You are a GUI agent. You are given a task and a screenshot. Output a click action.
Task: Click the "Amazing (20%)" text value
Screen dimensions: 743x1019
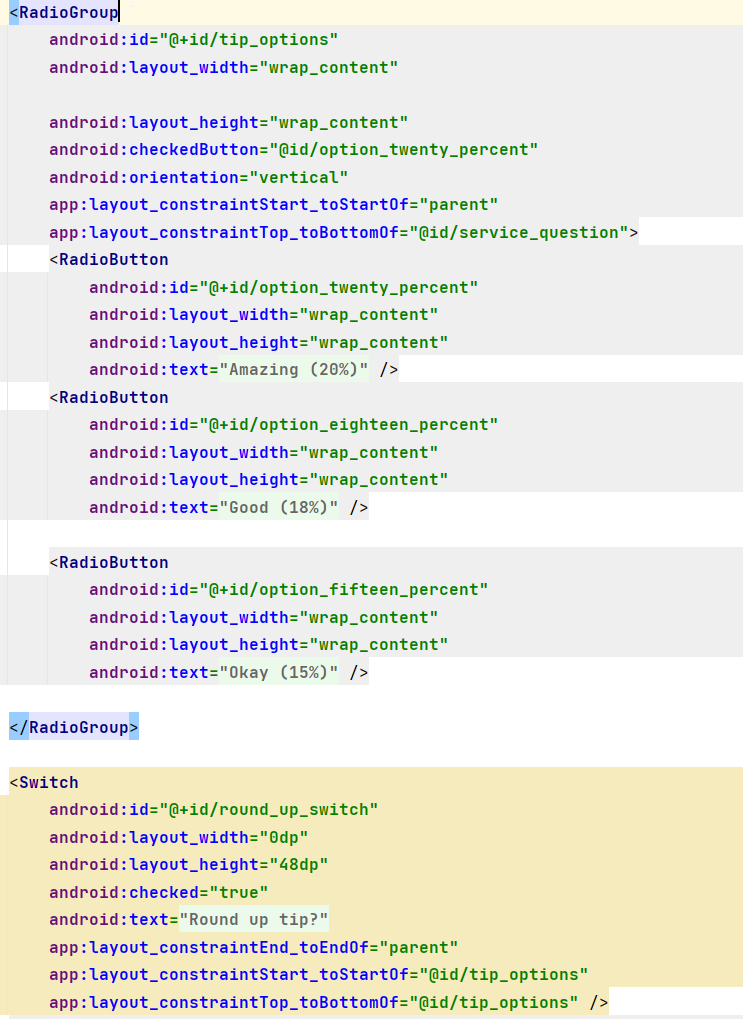coord(294,370)
